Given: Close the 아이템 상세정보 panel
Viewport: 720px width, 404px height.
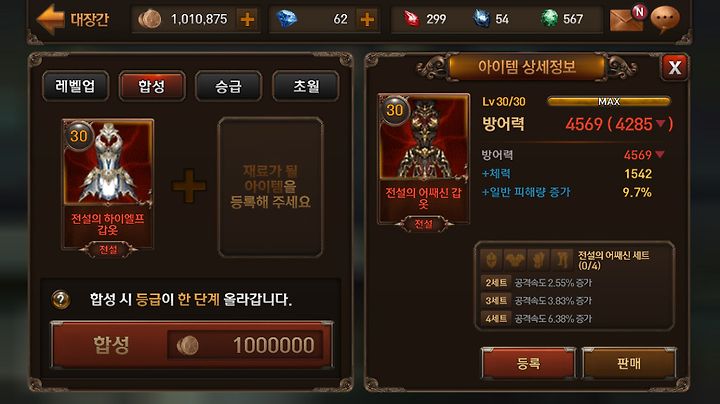Looking at the screenshot, I should pyautogui.click(x=674, y=67).
